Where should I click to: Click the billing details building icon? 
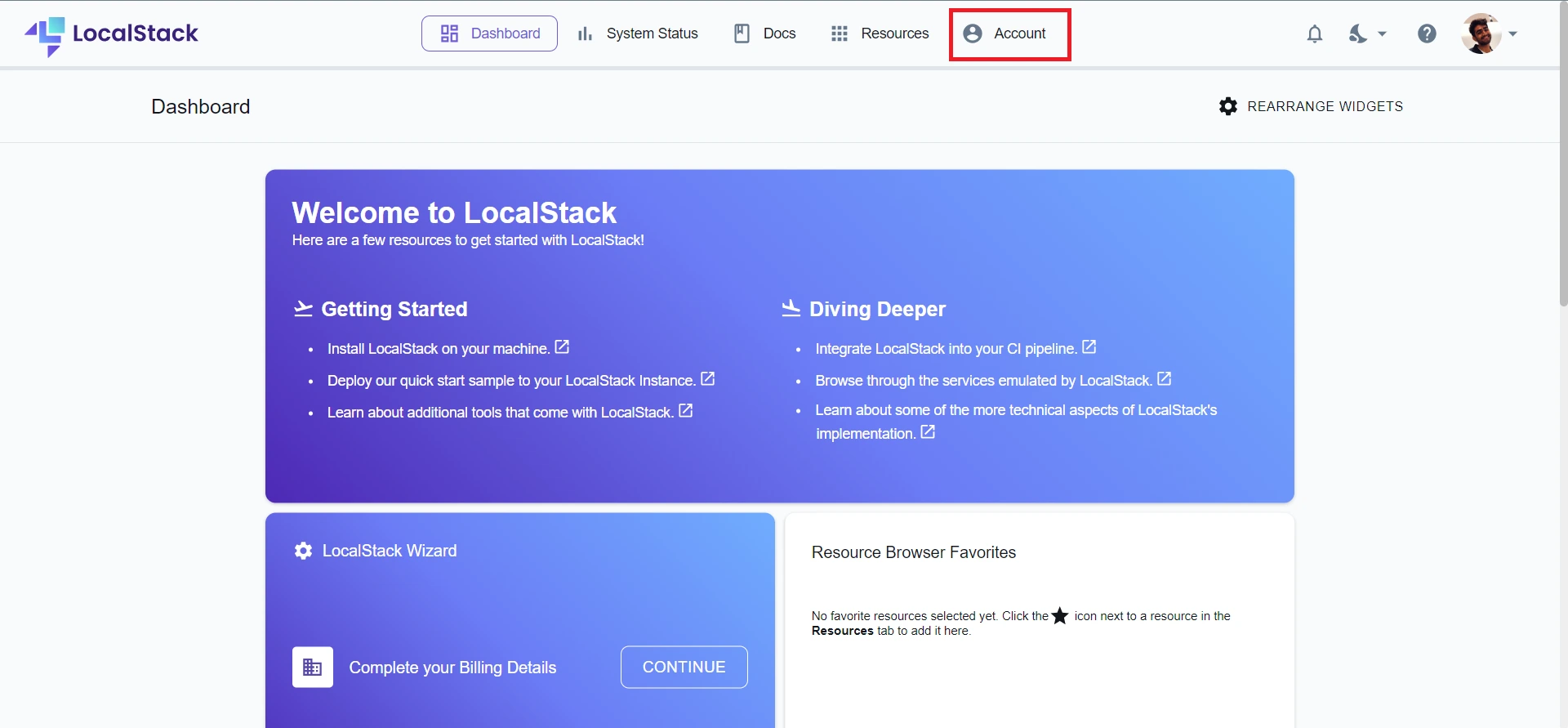(313, 668)
